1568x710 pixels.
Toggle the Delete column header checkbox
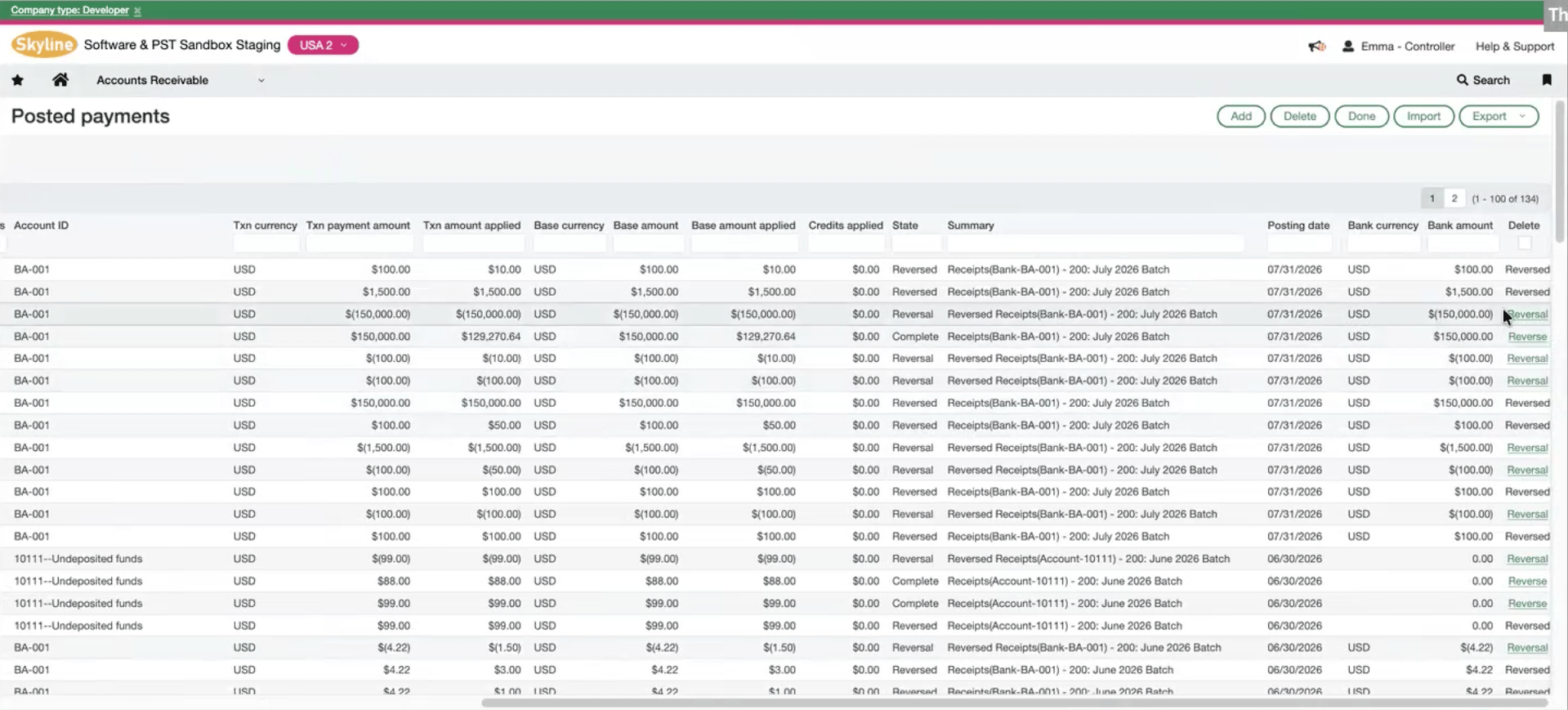click(x=1525, y=243)
